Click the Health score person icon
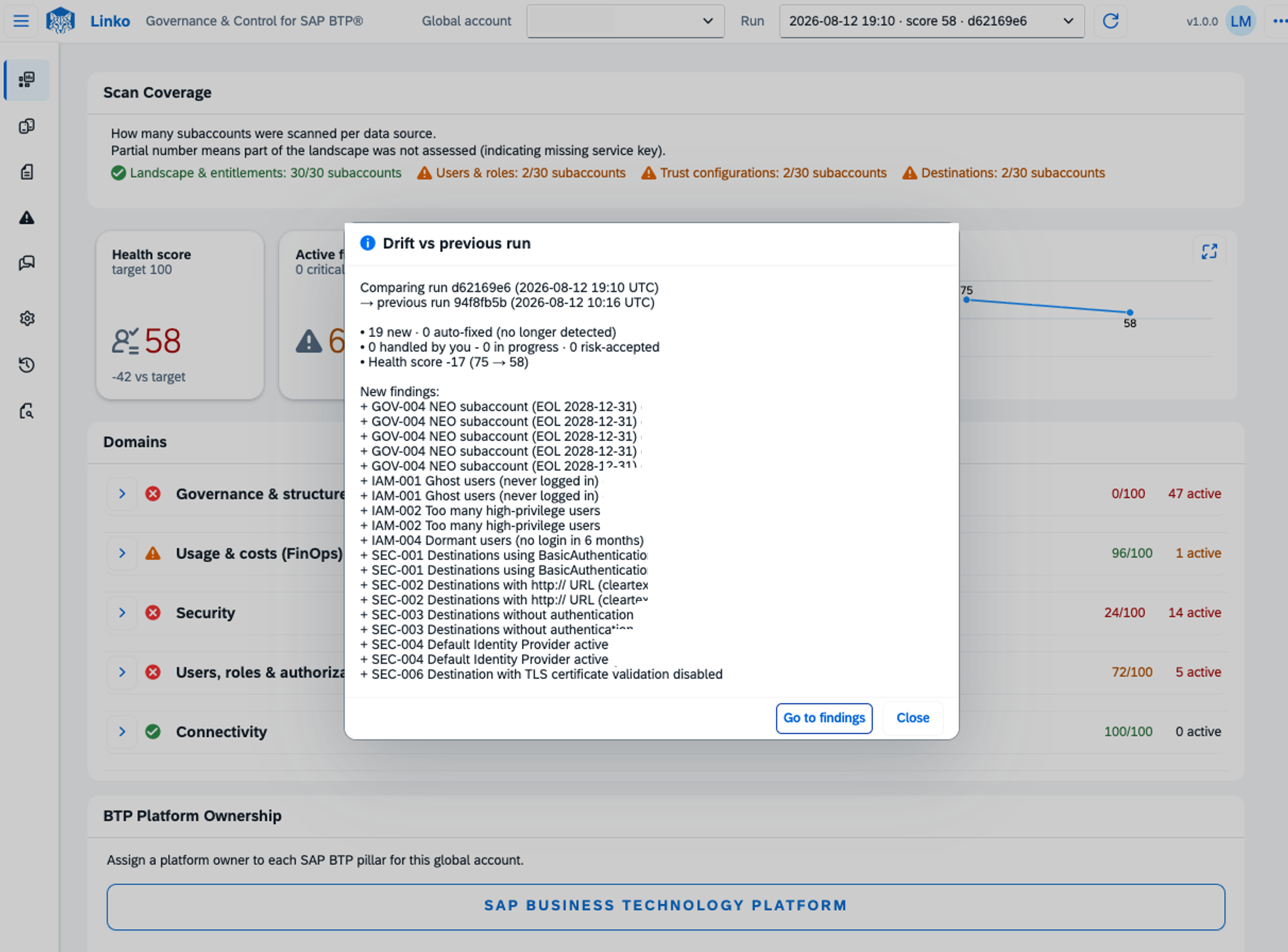Image resolution: width=1288 pixels, height=952 pixels. [125, 341]
